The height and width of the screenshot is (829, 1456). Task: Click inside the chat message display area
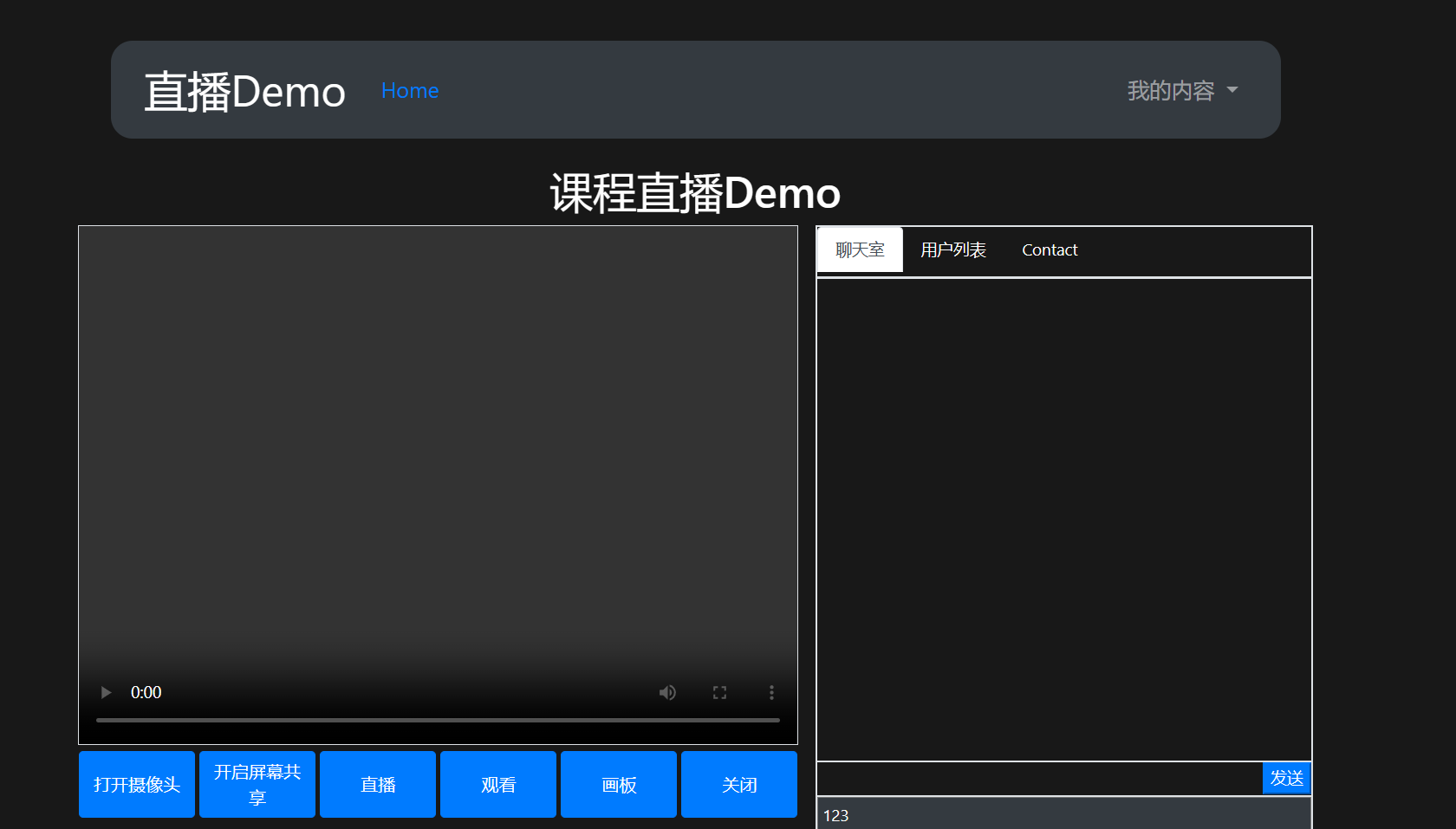pos(1064,520)
